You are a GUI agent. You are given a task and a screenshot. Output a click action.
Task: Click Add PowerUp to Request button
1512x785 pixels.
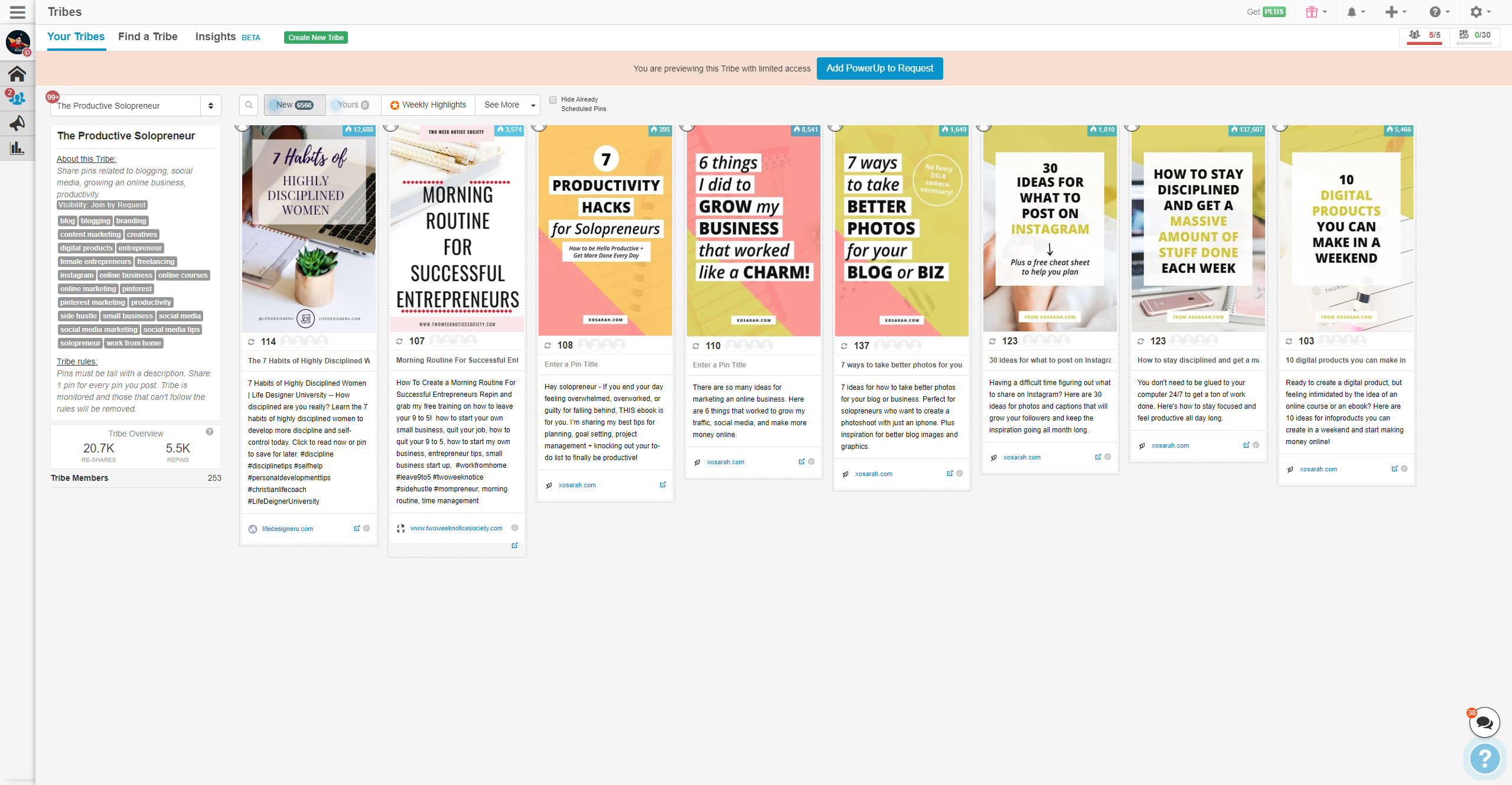pos(879,69)
